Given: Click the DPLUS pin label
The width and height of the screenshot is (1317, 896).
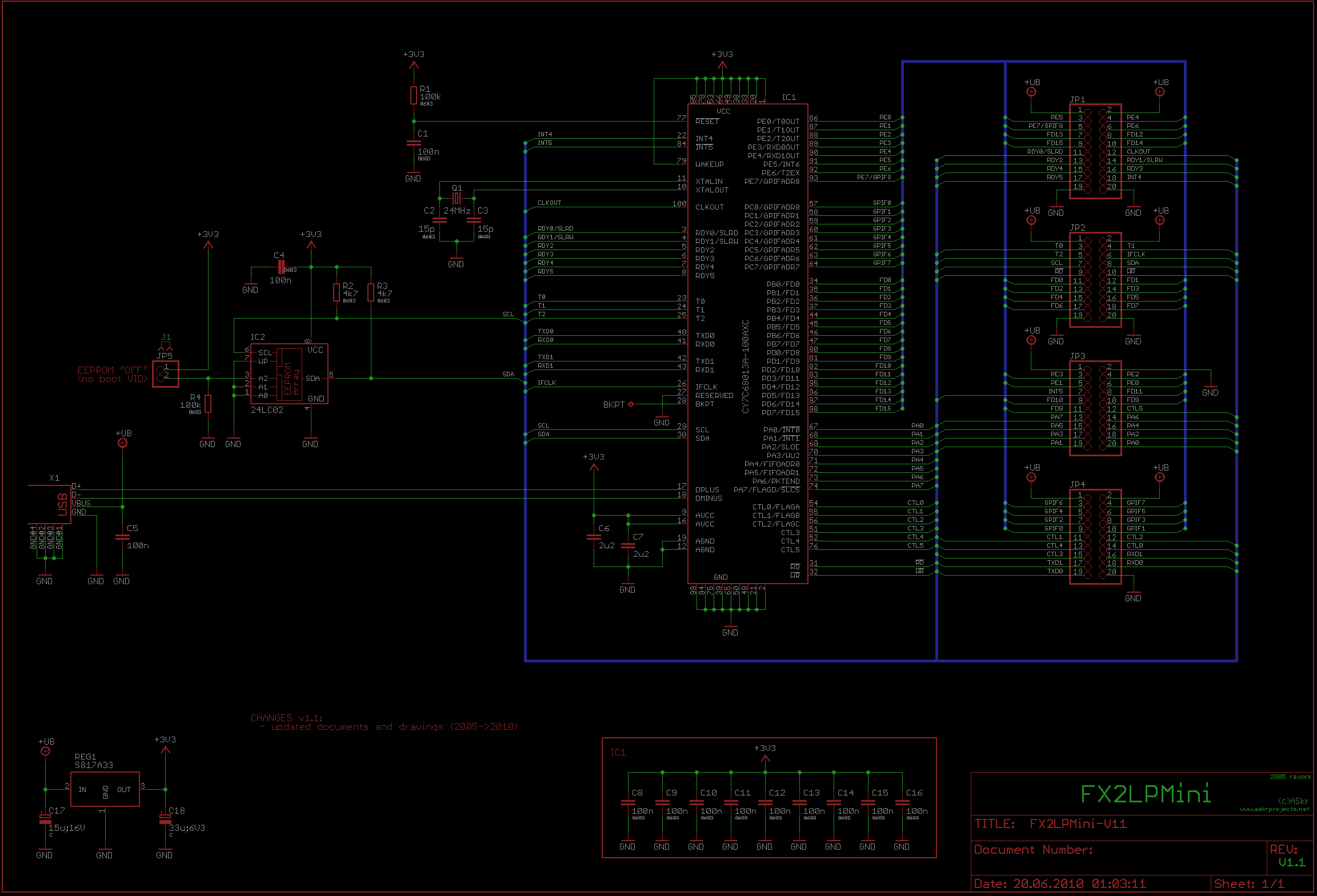Looking at the screenshot, I should pos(707,489).
